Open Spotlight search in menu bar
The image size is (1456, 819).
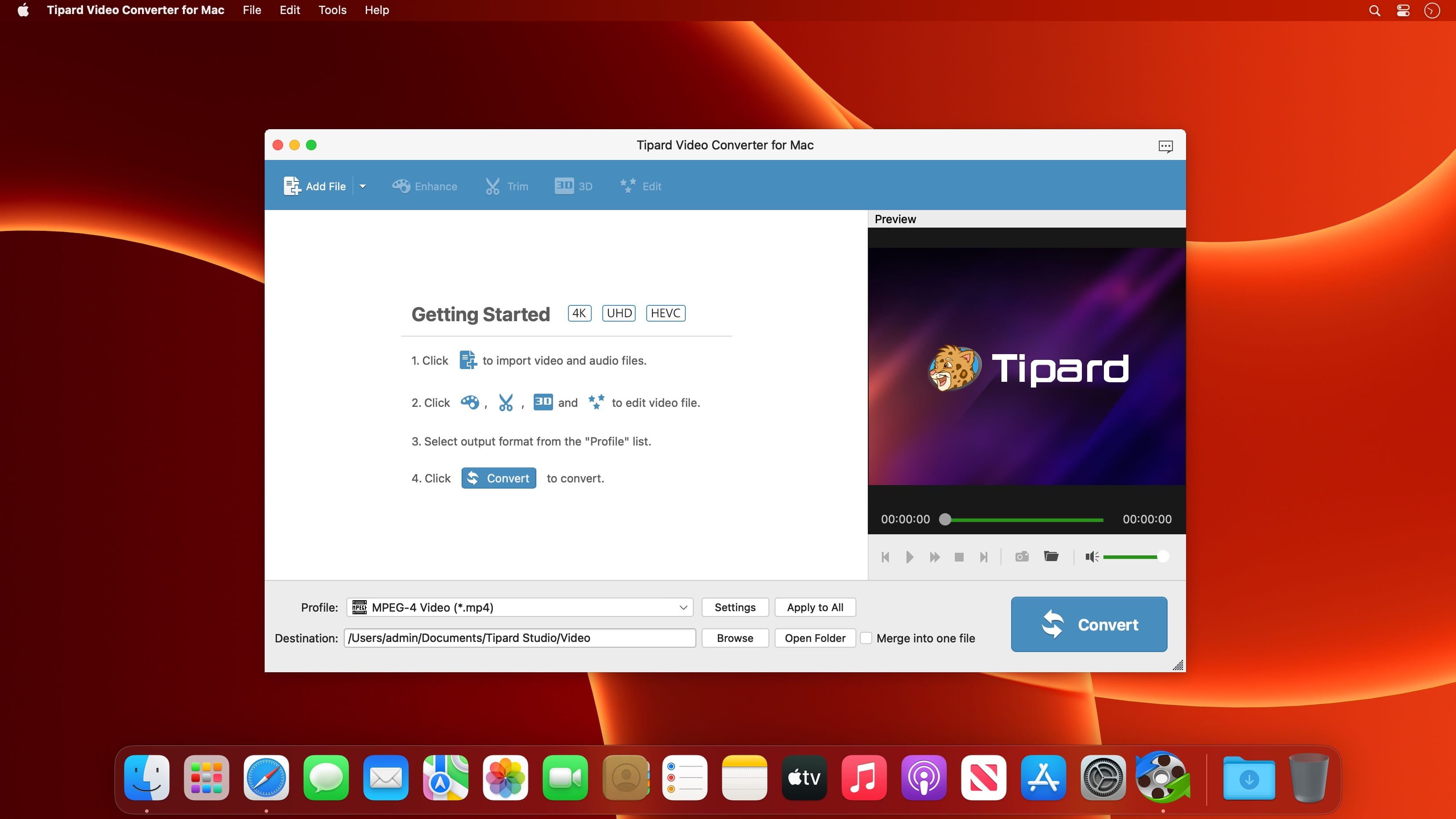tap(1375, 10)
